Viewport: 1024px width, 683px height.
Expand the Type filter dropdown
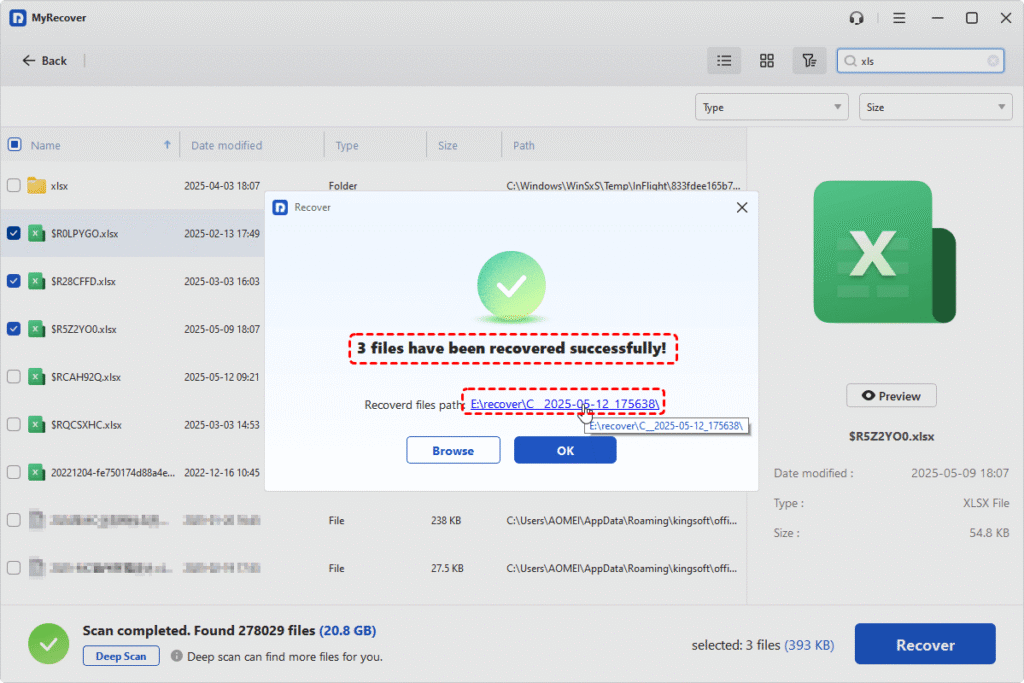pyautogui.click(x=770, y=107)
